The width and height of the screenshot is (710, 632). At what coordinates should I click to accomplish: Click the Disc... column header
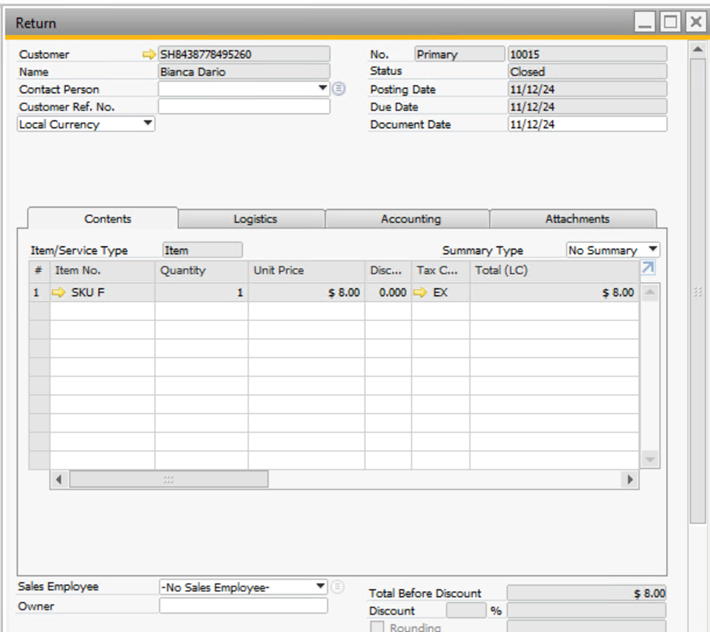coord(388,270)
